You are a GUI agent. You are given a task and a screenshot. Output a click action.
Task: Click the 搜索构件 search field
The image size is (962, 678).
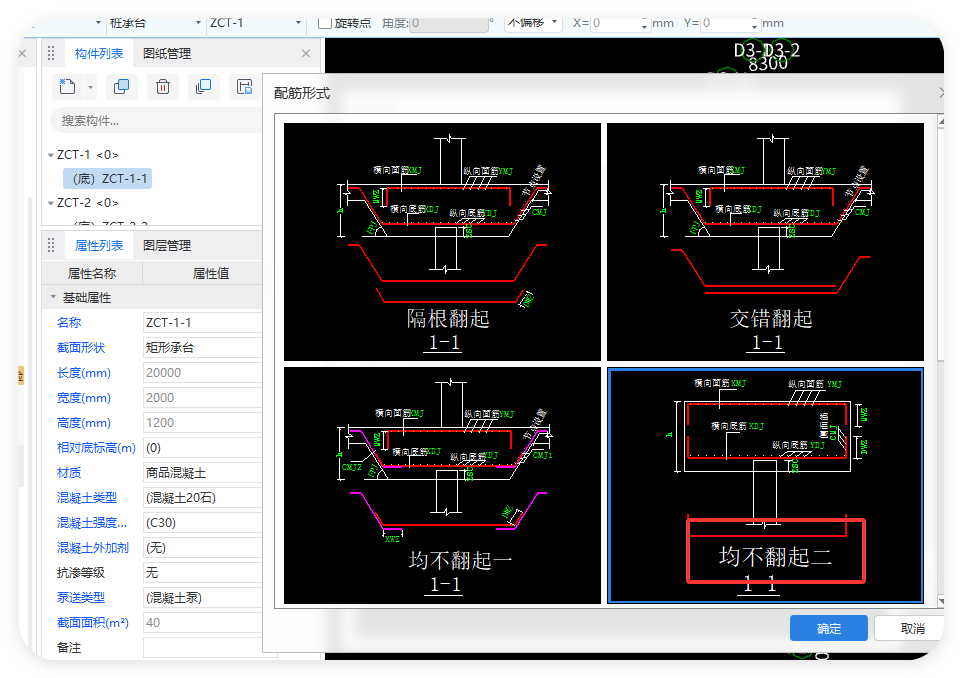point(156,121)
